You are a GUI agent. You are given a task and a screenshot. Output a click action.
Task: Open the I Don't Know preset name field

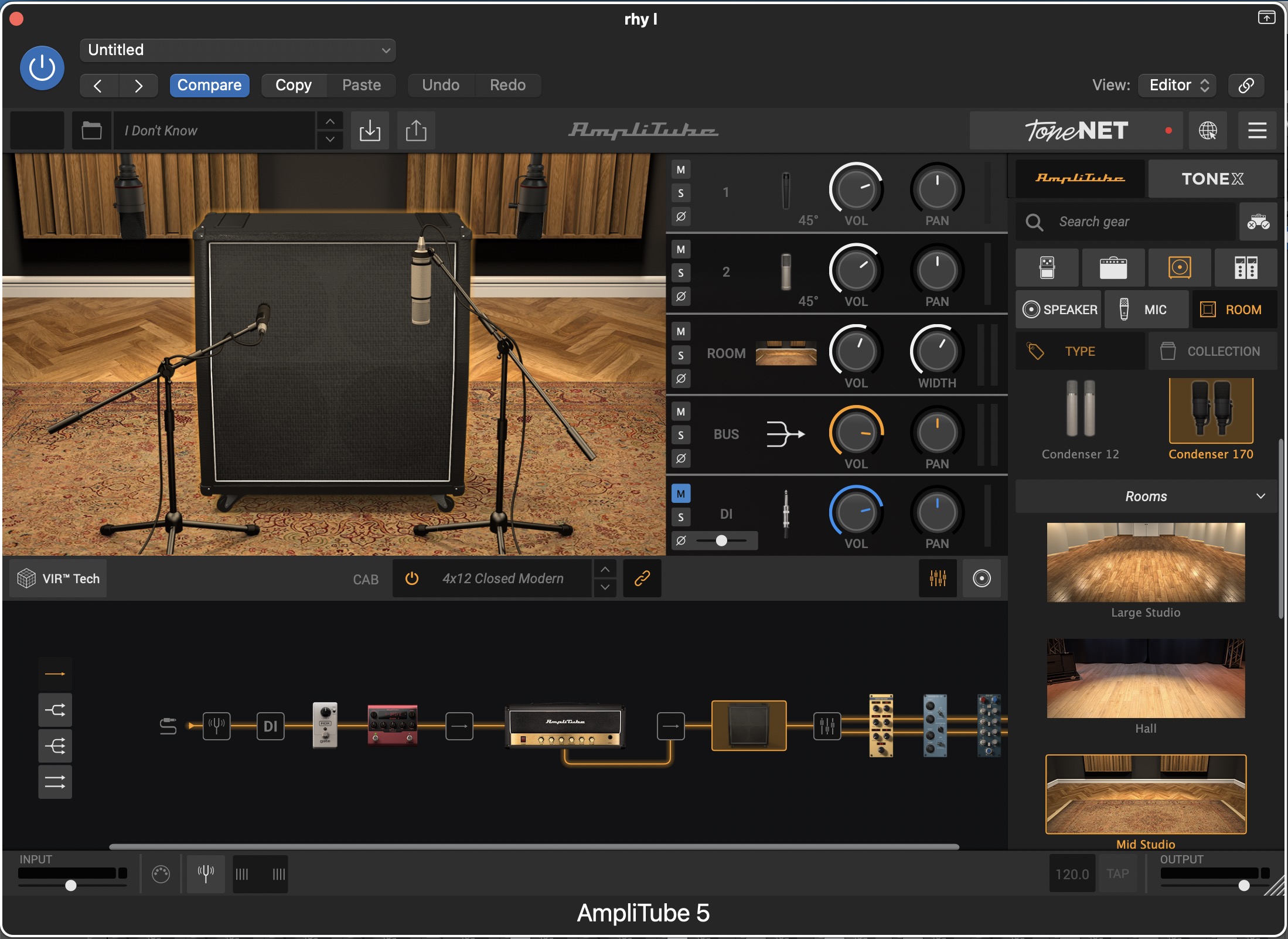pyautogui.click(x=214, y=130)
